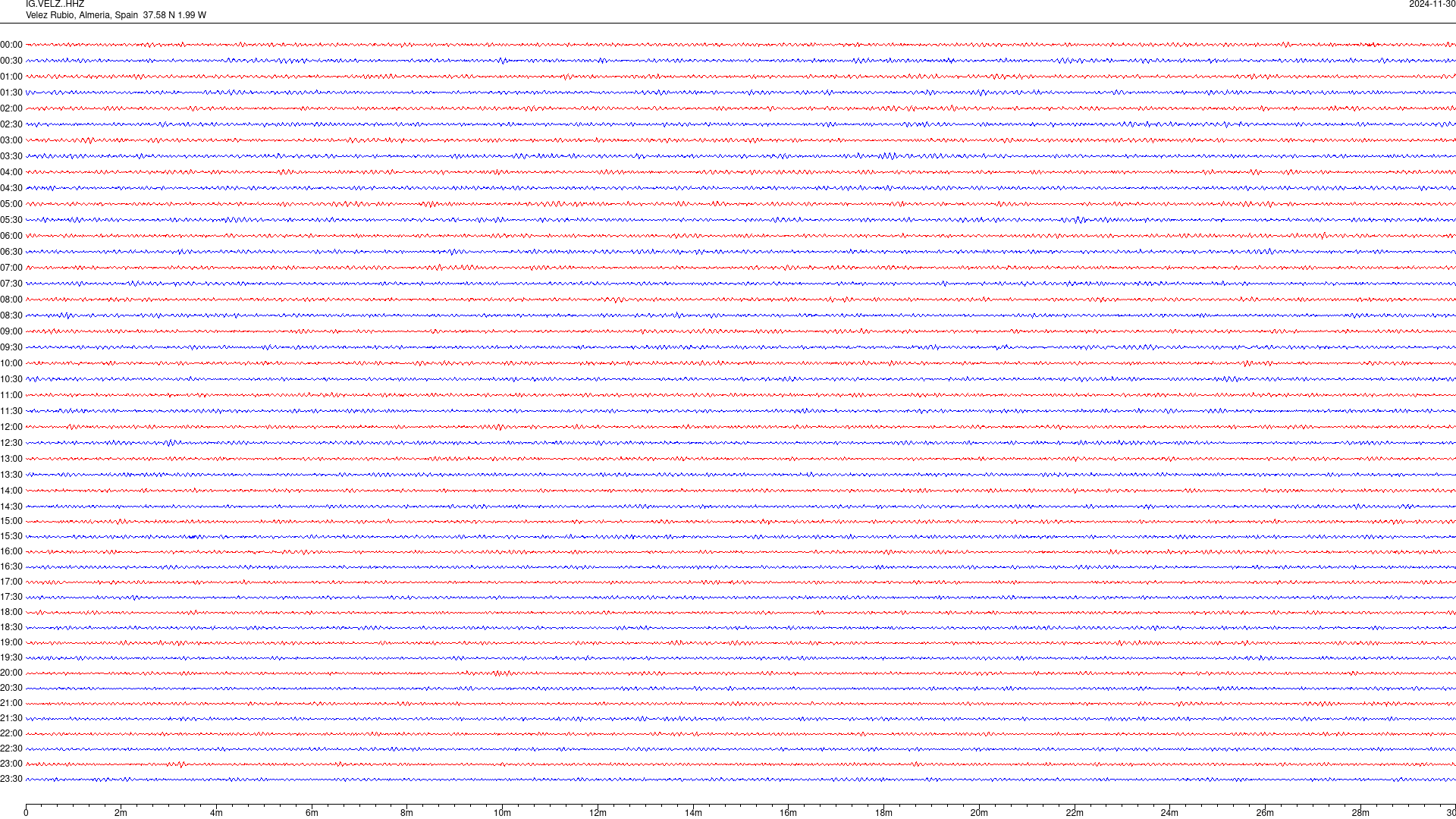Viewport: 1456px width, 819px height.
Task: Select the 21:00 trace label
Action: (x=11, y=703)
